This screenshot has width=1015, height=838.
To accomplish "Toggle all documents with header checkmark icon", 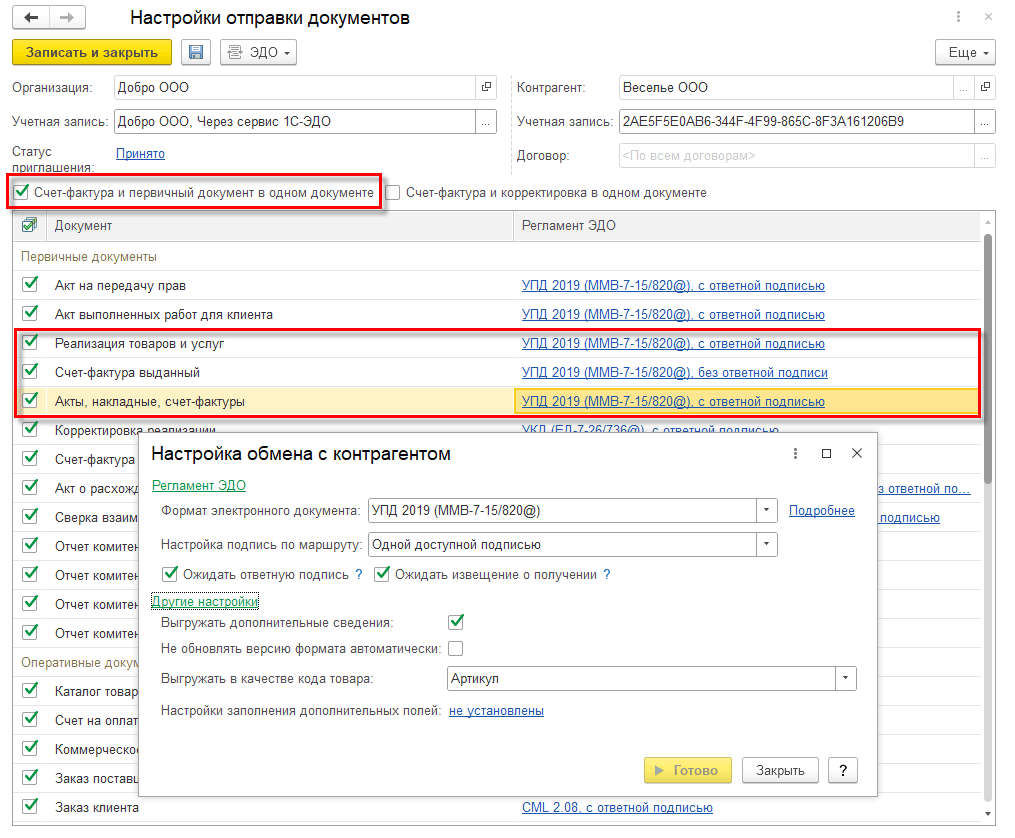I will [x=29, y=225].
